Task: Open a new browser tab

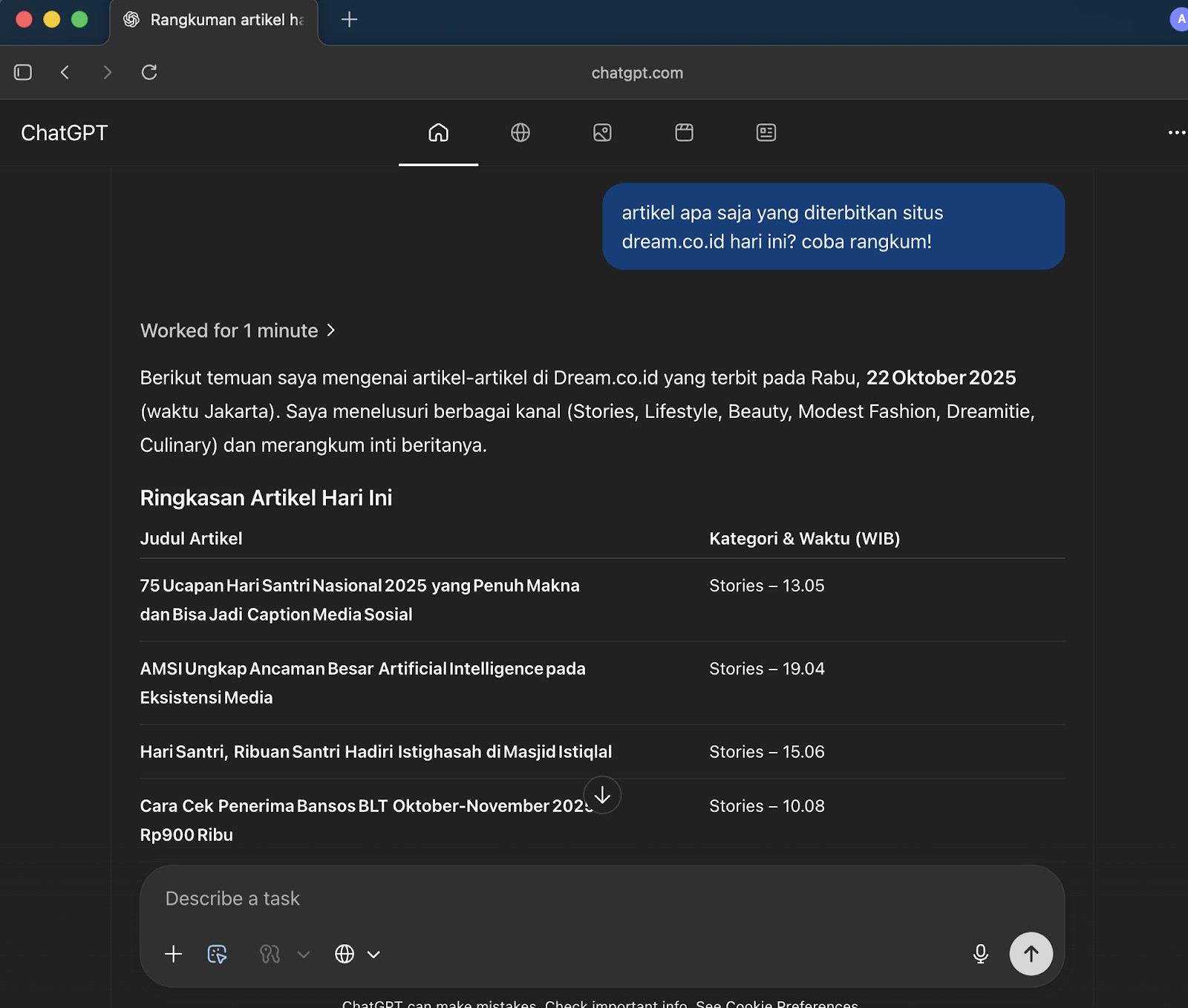Action: [349, 20]
